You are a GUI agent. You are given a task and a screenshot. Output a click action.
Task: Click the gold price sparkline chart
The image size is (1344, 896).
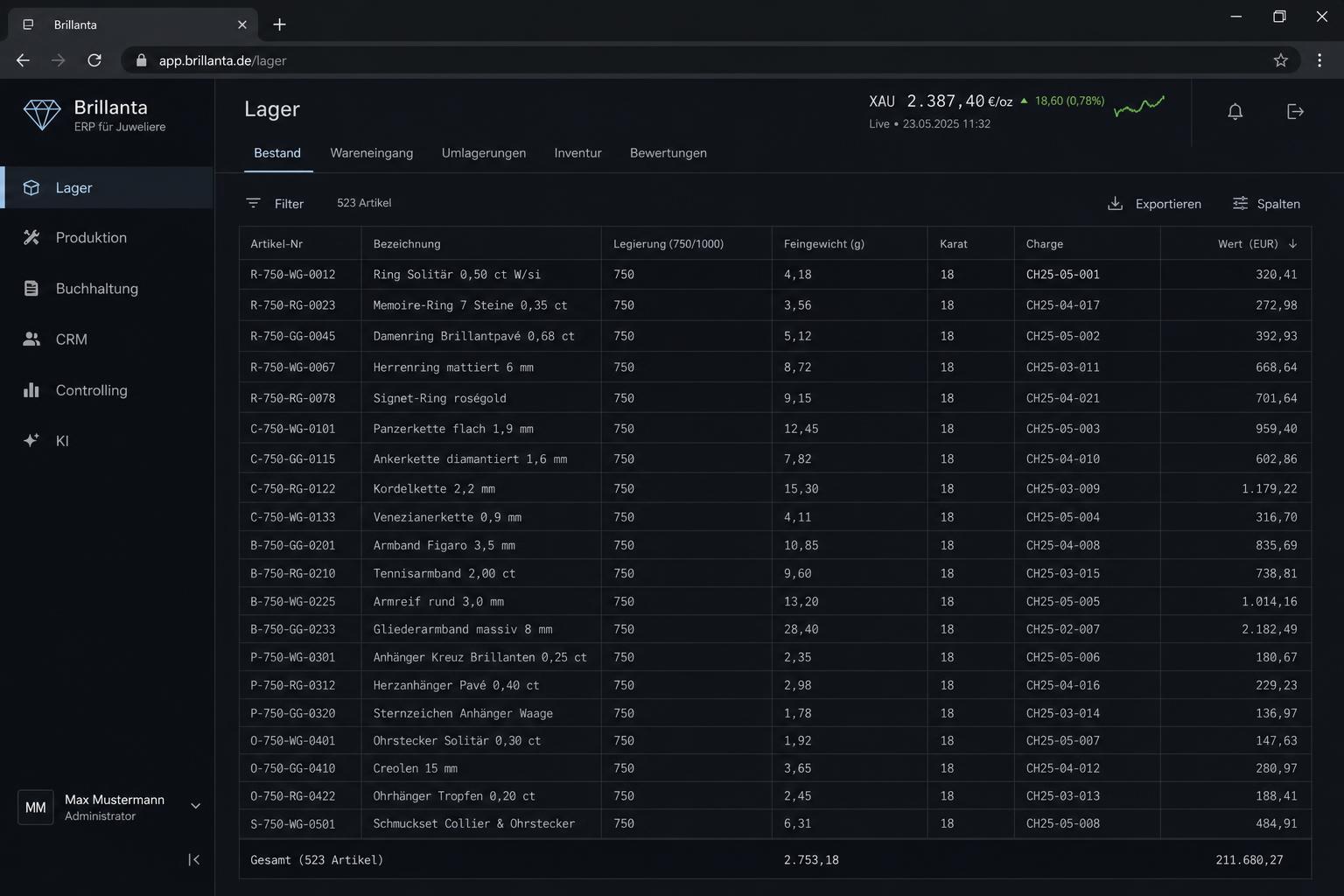pyautogui.click(x=1139, y=107)
